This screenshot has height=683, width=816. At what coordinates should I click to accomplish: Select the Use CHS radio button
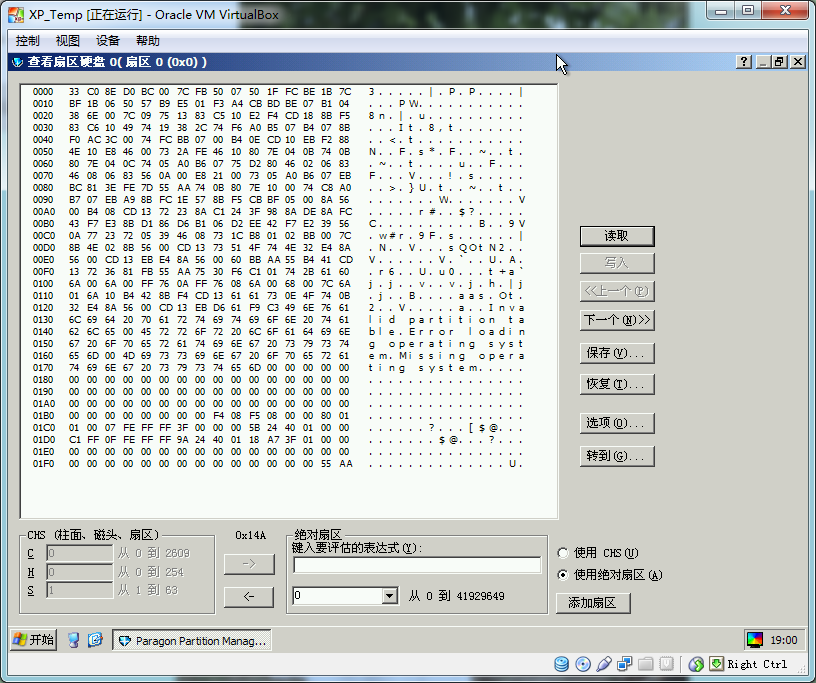563,552
